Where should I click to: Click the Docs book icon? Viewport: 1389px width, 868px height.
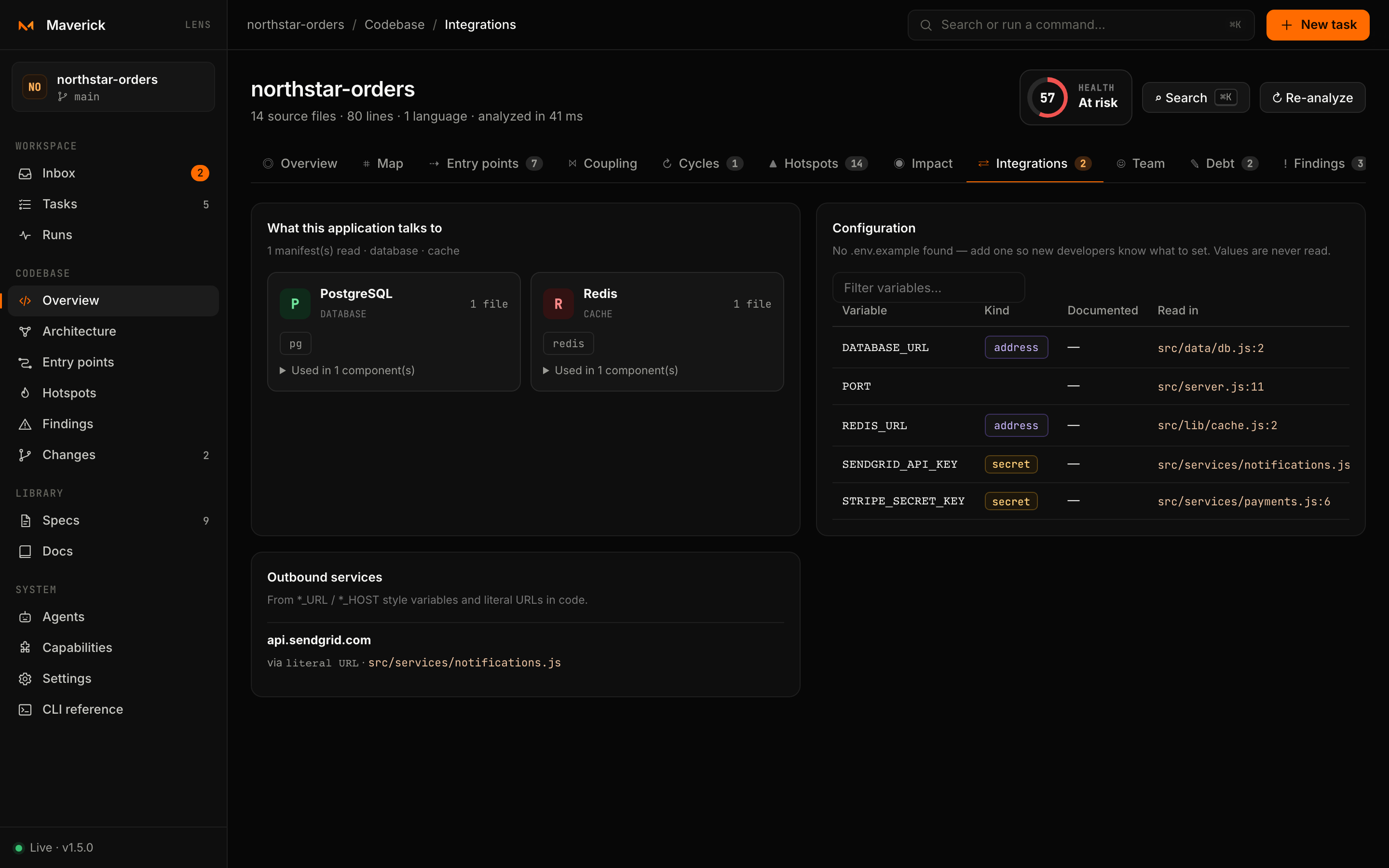(25, 552)
